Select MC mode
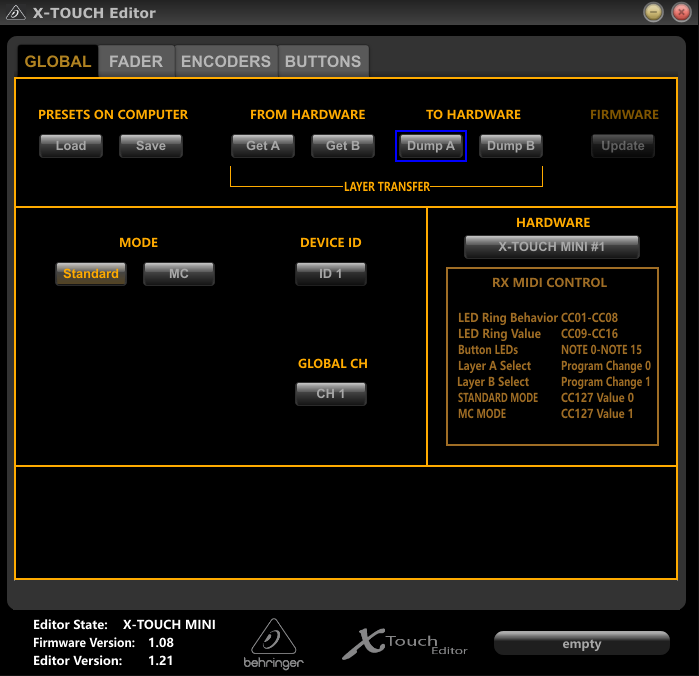The width and height of the screenshot is (699, 676). [x=179, y=273]
